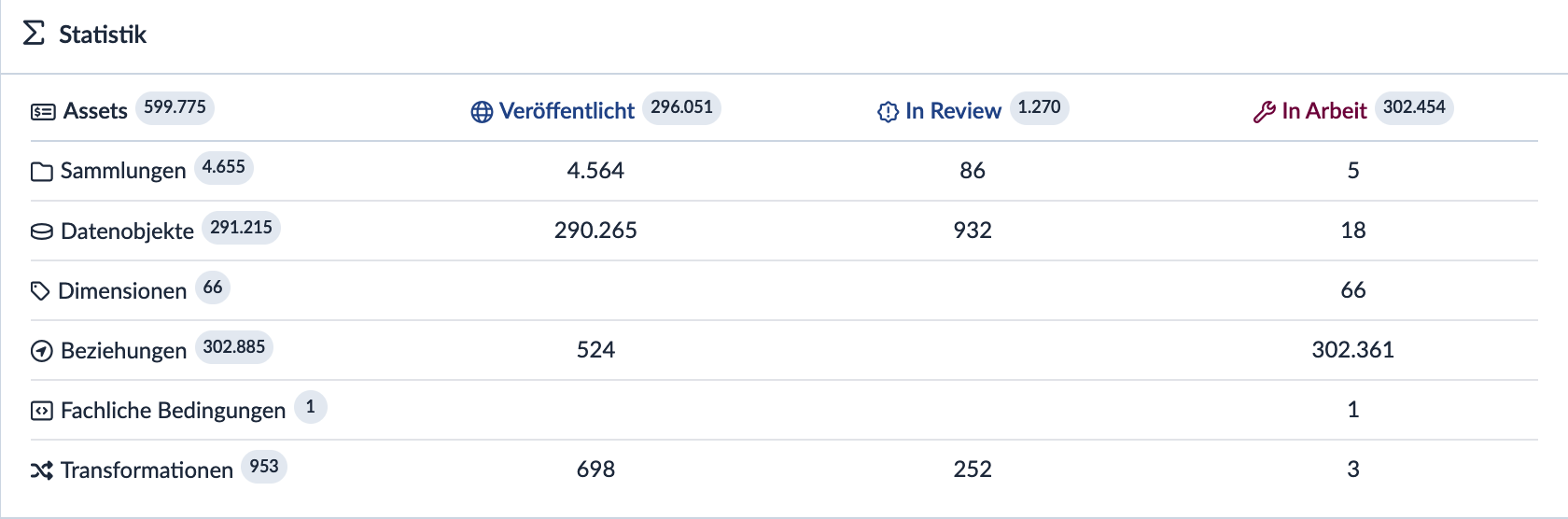
Task: Select the 302.361 Beziehungen in Arbeit value
Action: (x=1352, y=350)
